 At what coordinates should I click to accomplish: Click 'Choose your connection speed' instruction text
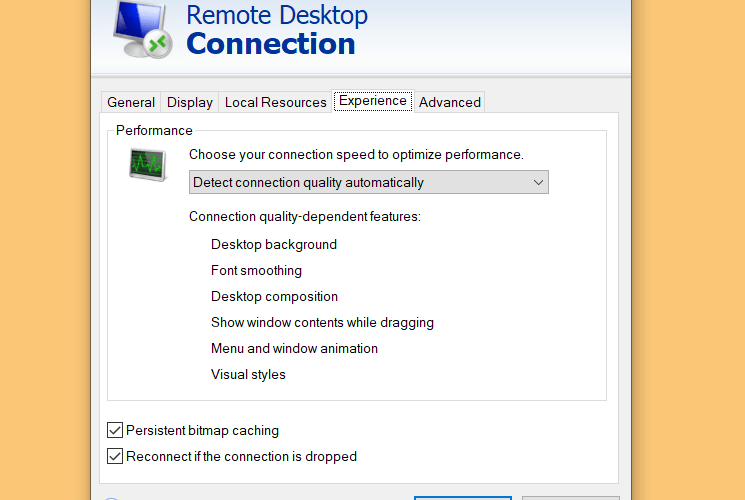[356, 154]
